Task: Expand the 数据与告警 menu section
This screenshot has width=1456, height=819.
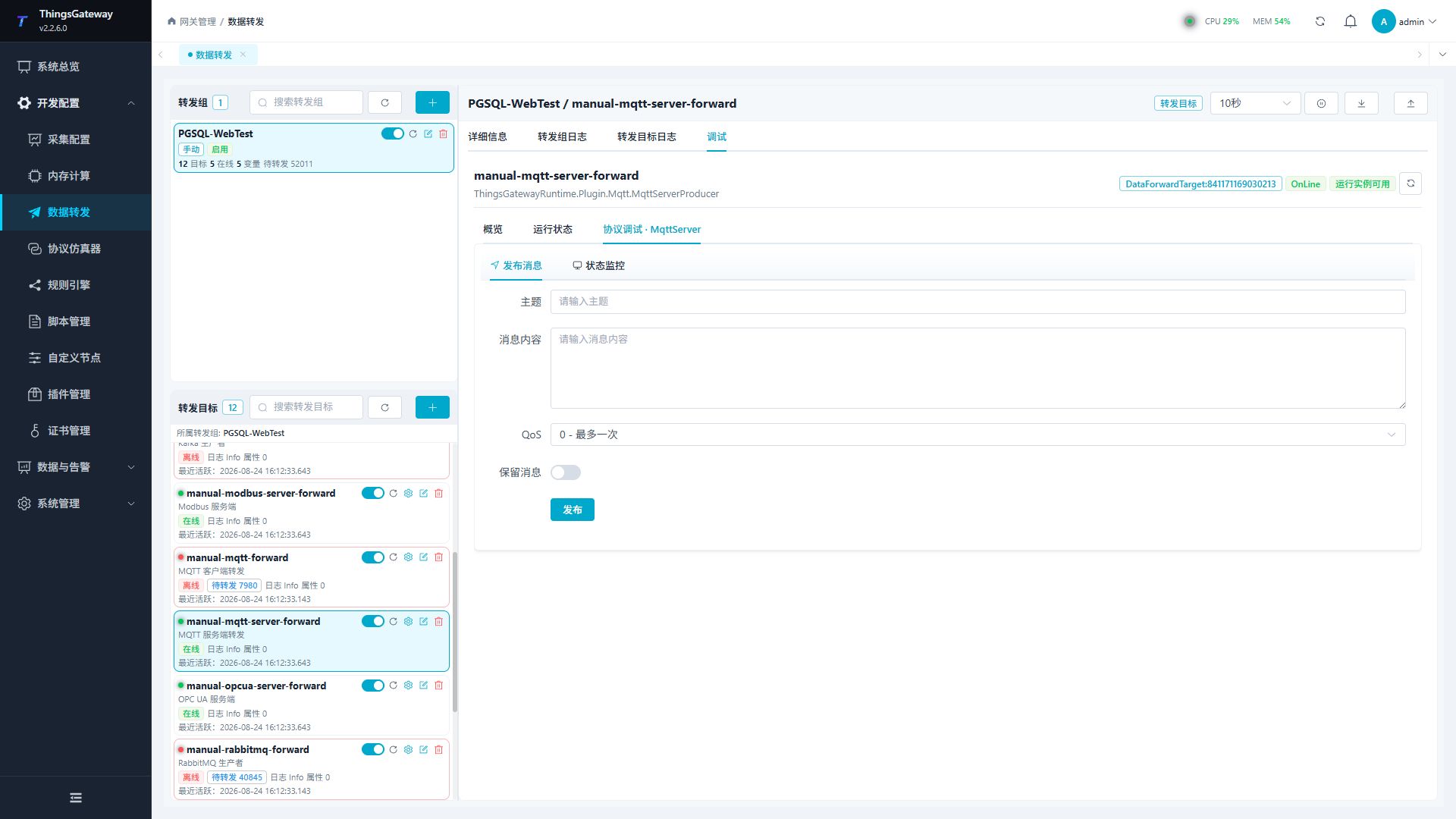Action: coord(76,467)
